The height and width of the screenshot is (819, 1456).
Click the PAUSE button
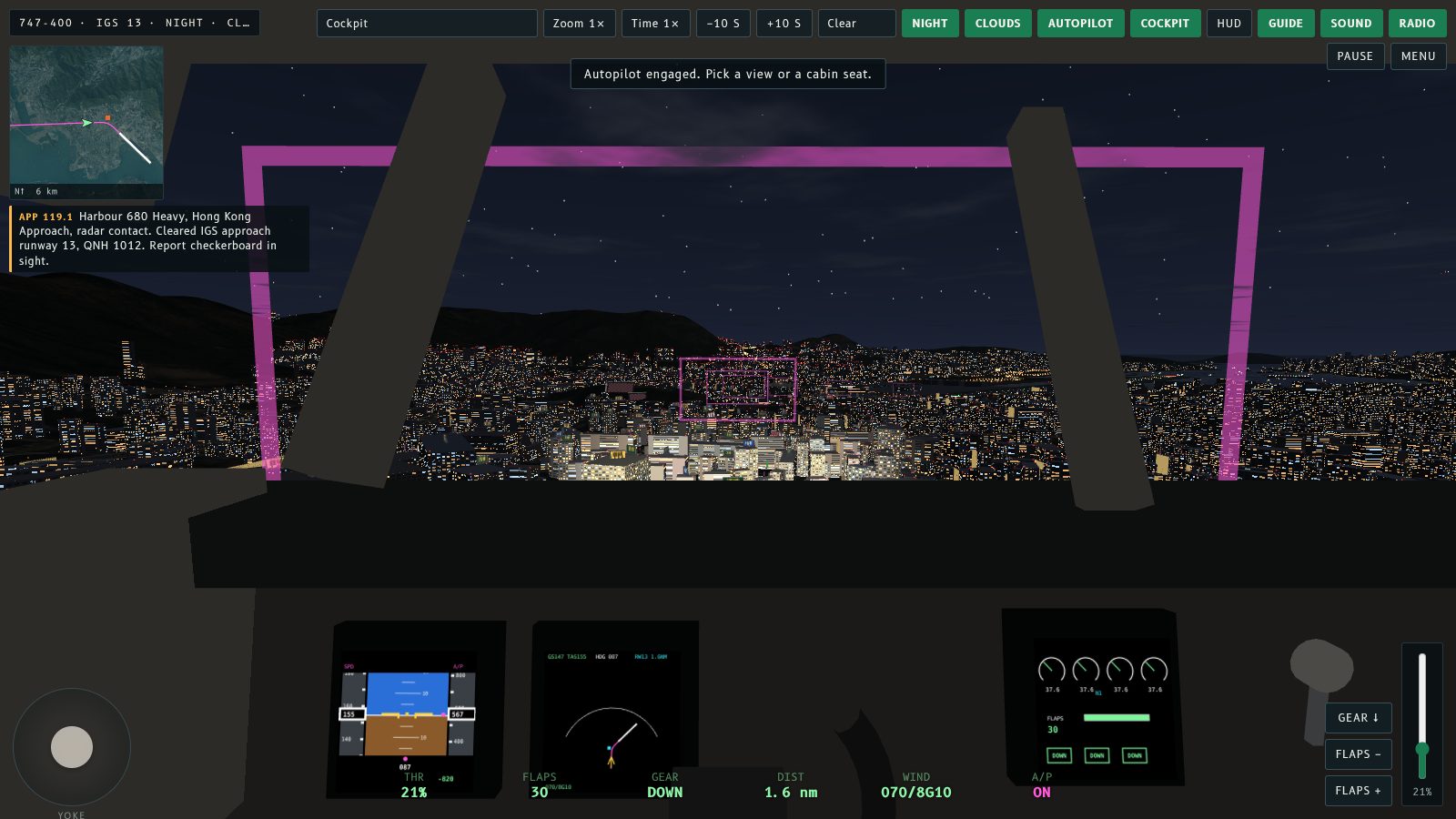[1355, 56]
